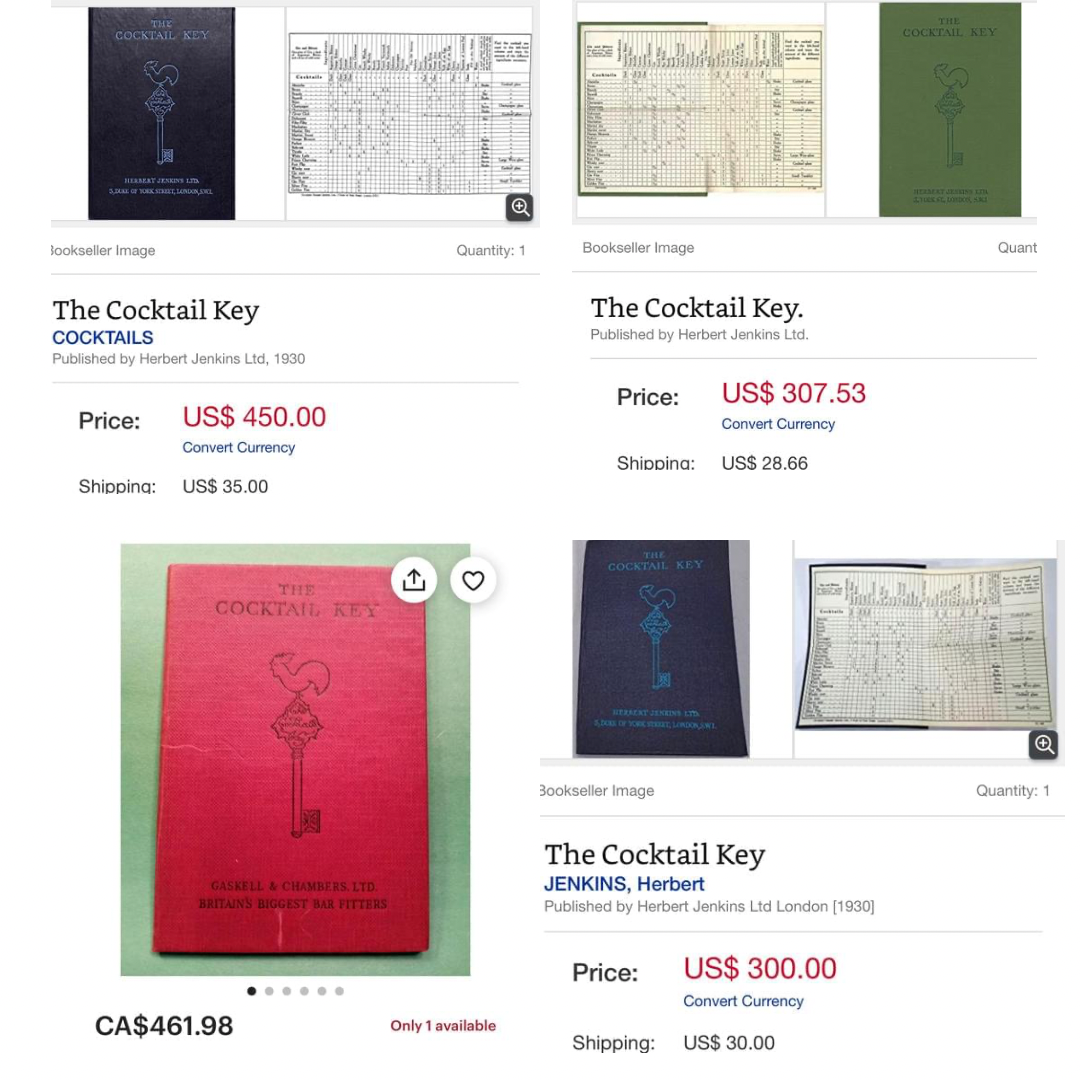
Task: Open the open-book chart image beside green cover
Action: tap(700, 110)
